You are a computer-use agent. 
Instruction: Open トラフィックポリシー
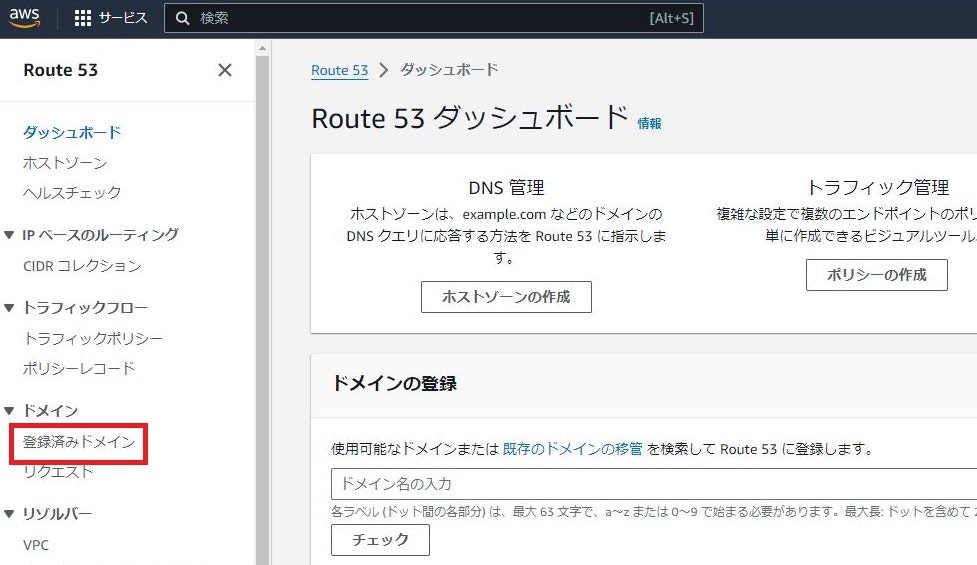pyautogui.click(x=92, y=338)
